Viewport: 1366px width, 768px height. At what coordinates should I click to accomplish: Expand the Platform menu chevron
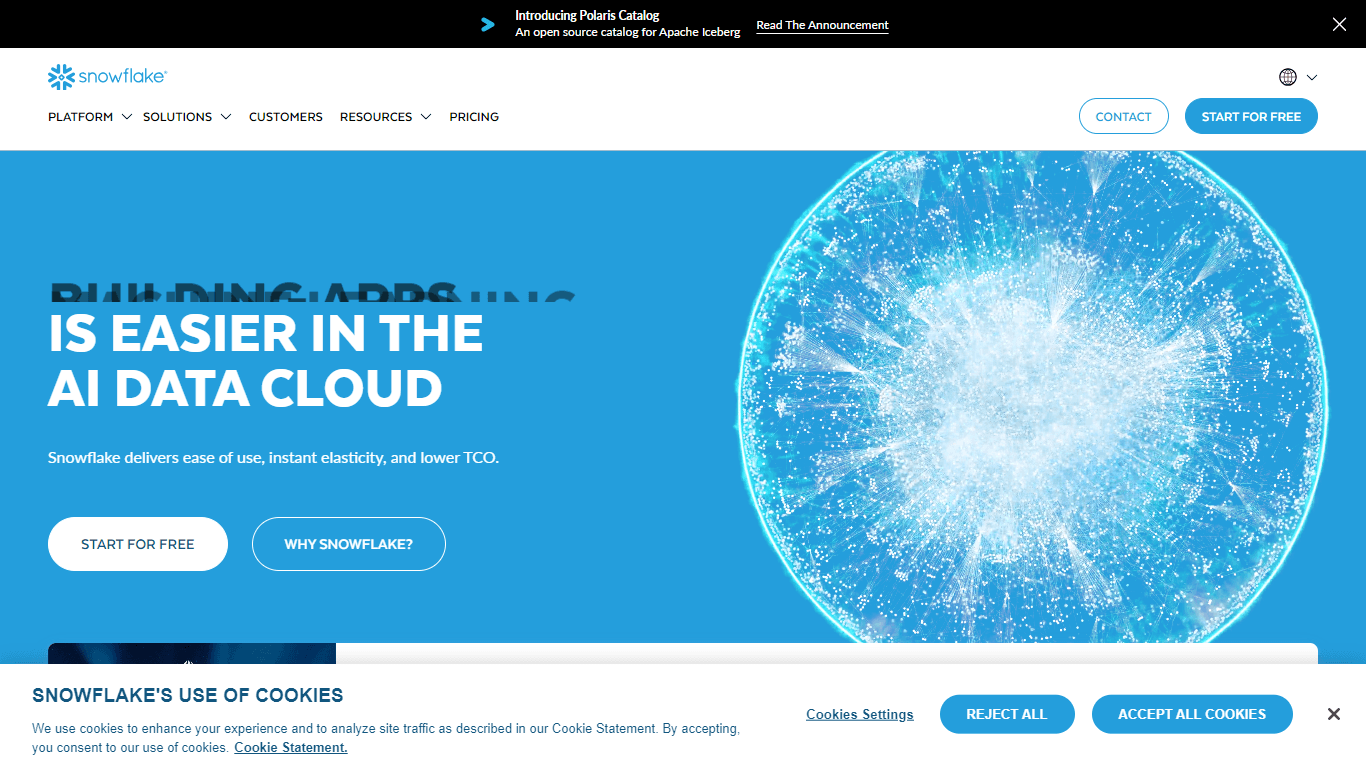(x=127, y=117)
